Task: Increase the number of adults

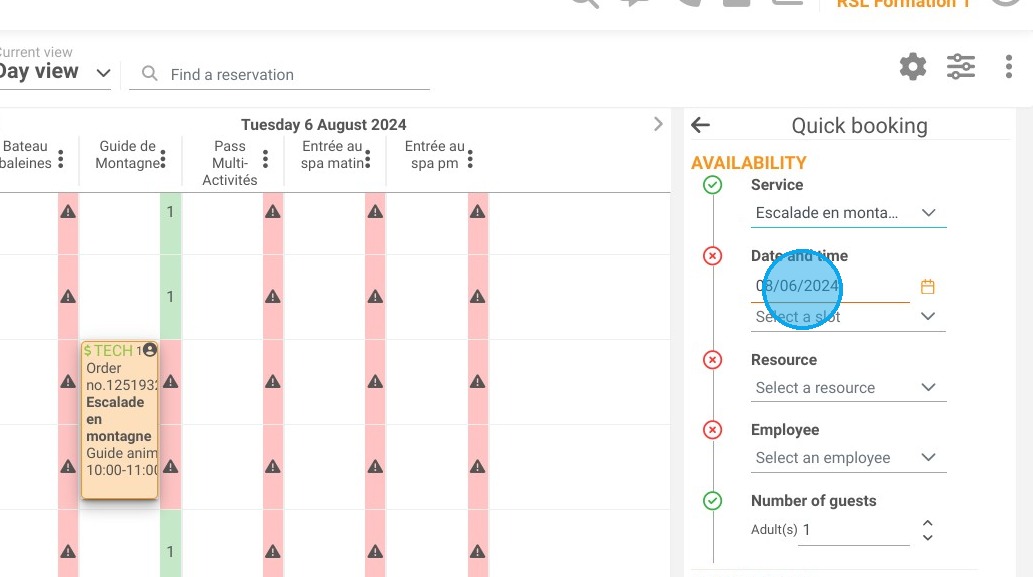Action: pyautogui.click(x=928, y=523)
